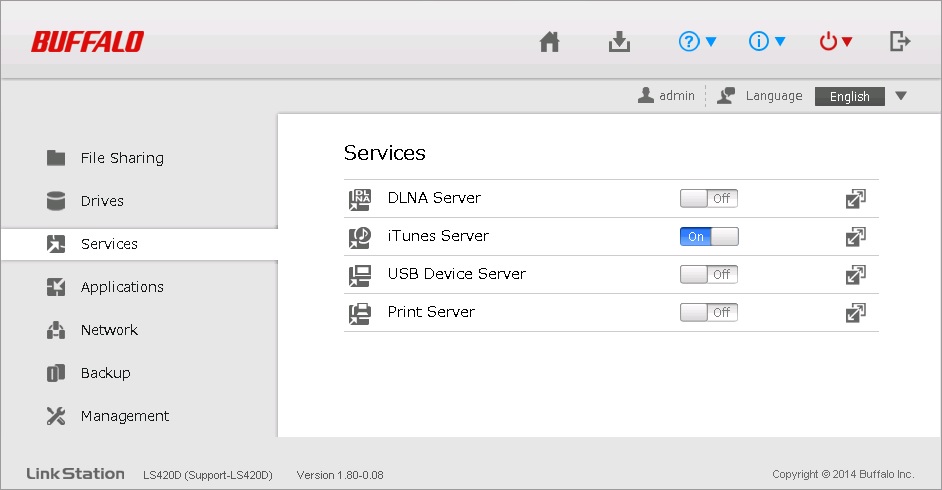Click the Management tools icon

pos(56,416)
